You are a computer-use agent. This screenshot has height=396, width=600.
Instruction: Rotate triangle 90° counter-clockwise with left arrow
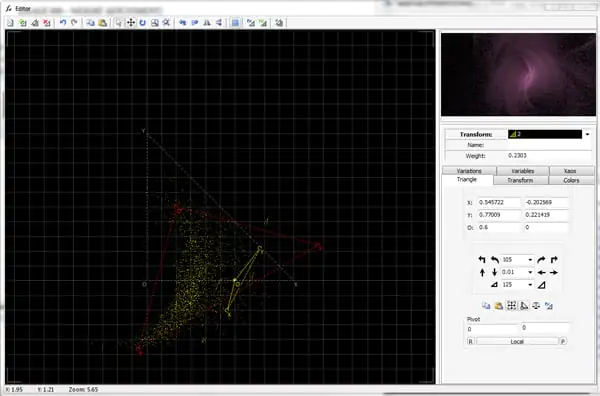[482, 260]
